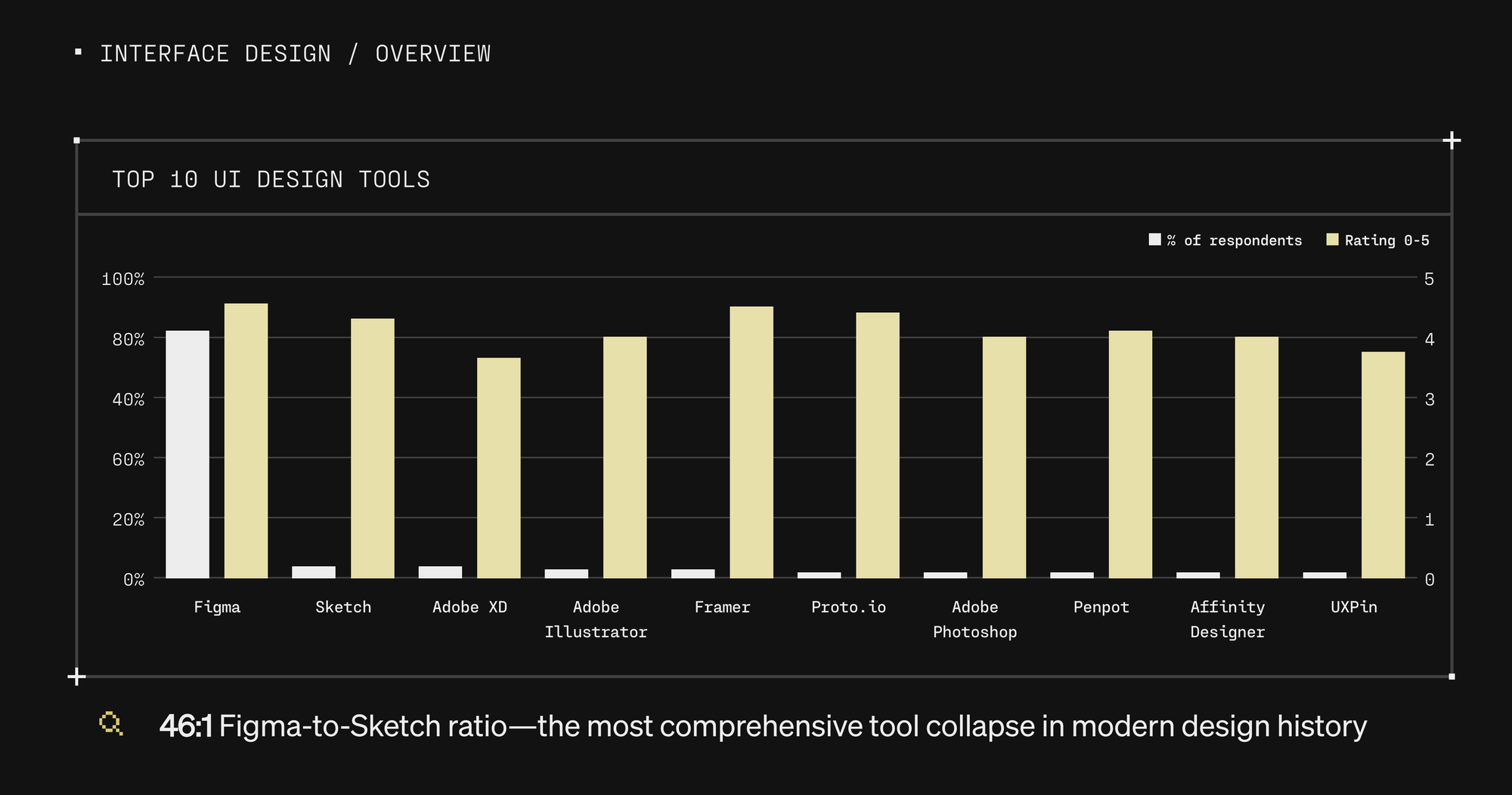Select the '% of respondents' legend label
Viewport: 1512px width, 795px height.
[1234, 240]
